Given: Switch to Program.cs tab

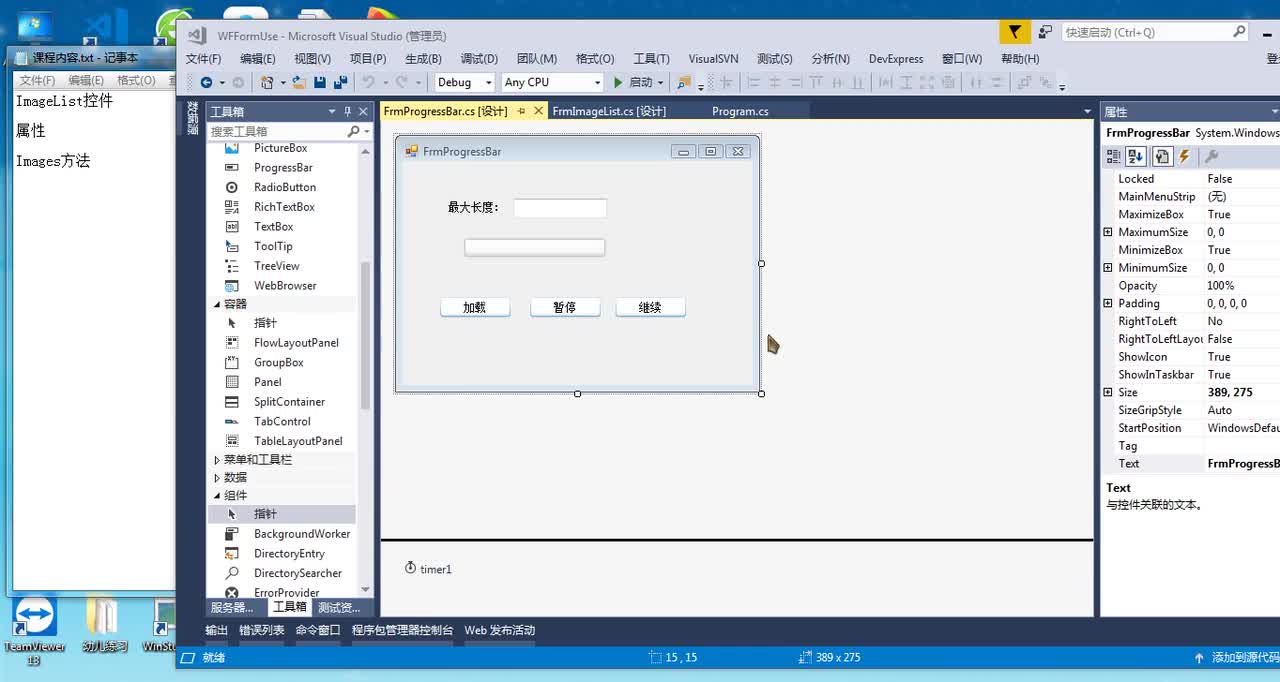Looking at the screenshot, I should [740, 111].
